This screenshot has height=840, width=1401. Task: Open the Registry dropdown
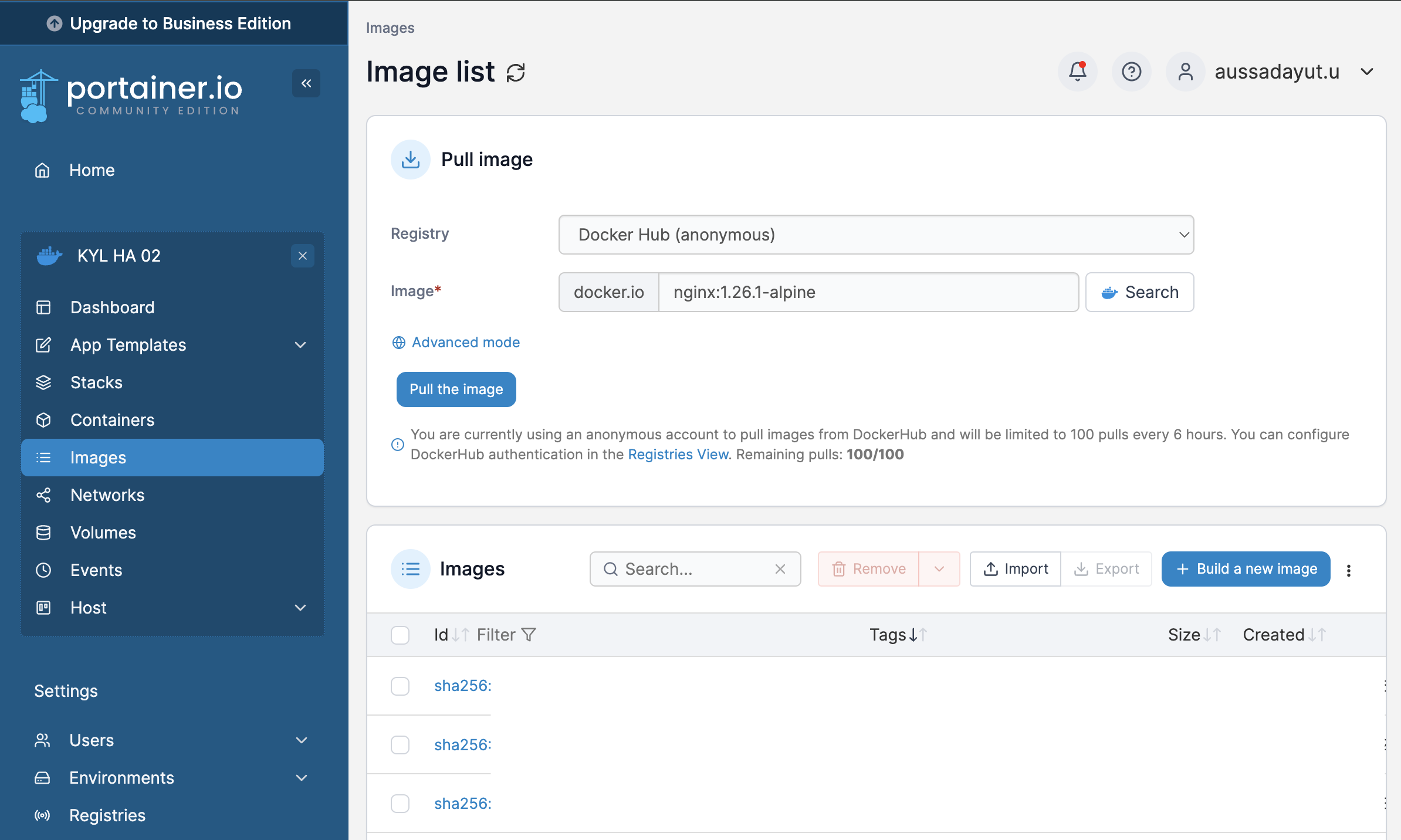876,235
